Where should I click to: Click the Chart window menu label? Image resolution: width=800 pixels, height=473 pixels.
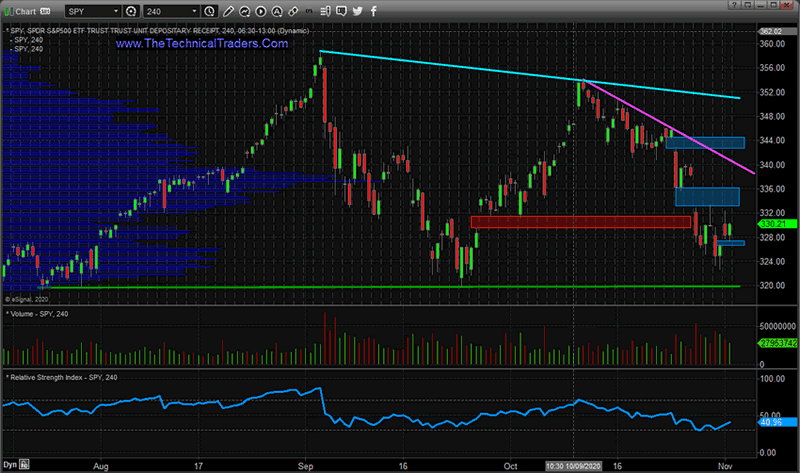[x=26, y=11]
